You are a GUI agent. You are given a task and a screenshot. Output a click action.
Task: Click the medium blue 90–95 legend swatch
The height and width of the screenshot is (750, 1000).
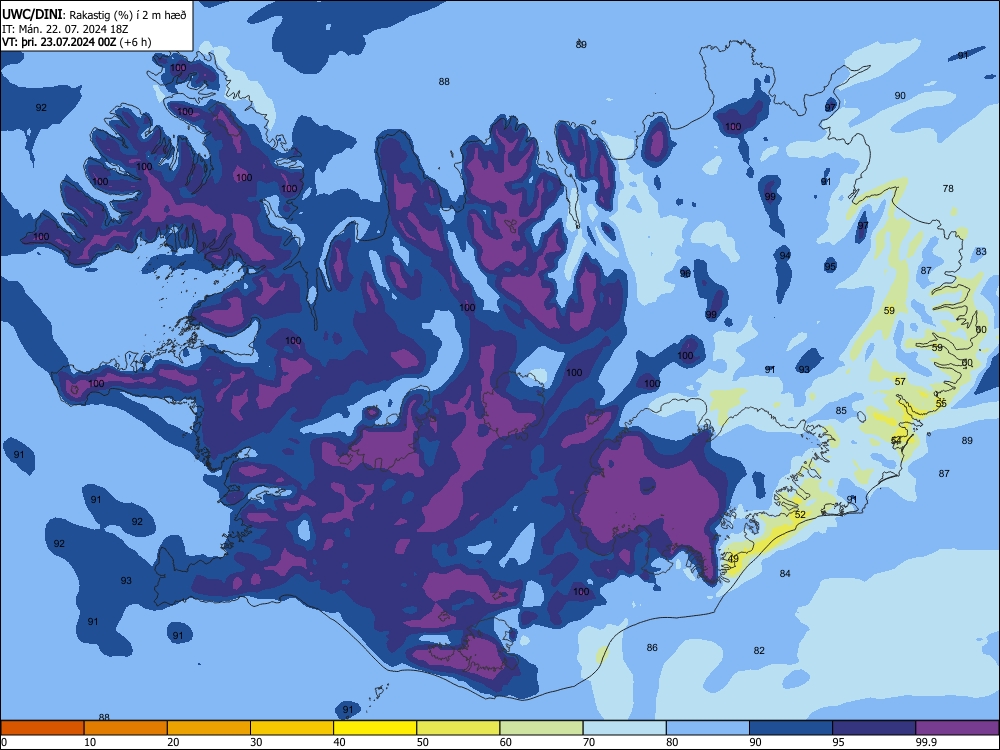coord(791,728)
